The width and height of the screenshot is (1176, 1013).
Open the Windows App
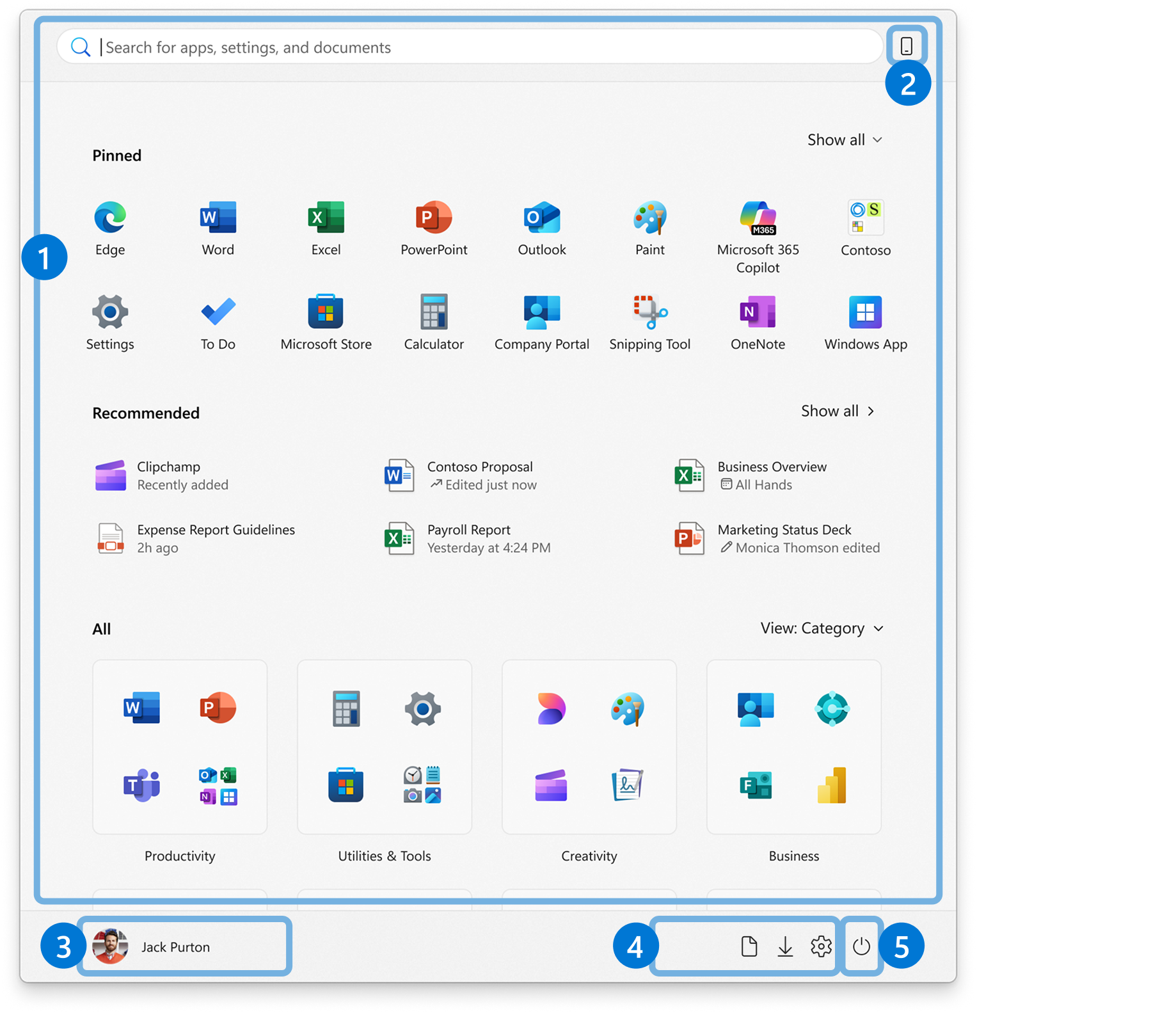coord(866,323)
